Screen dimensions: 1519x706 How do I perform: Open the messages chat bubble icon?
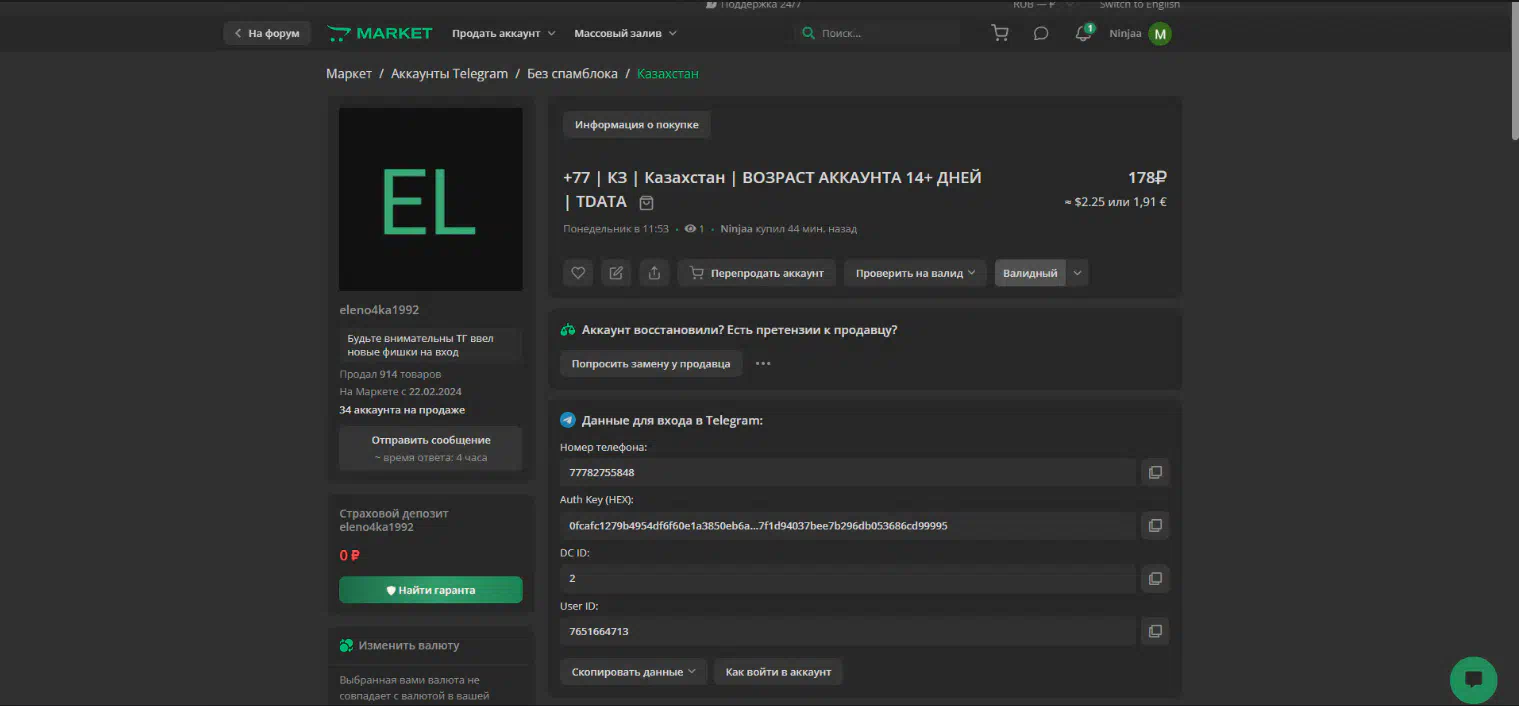coord(1041,33)
